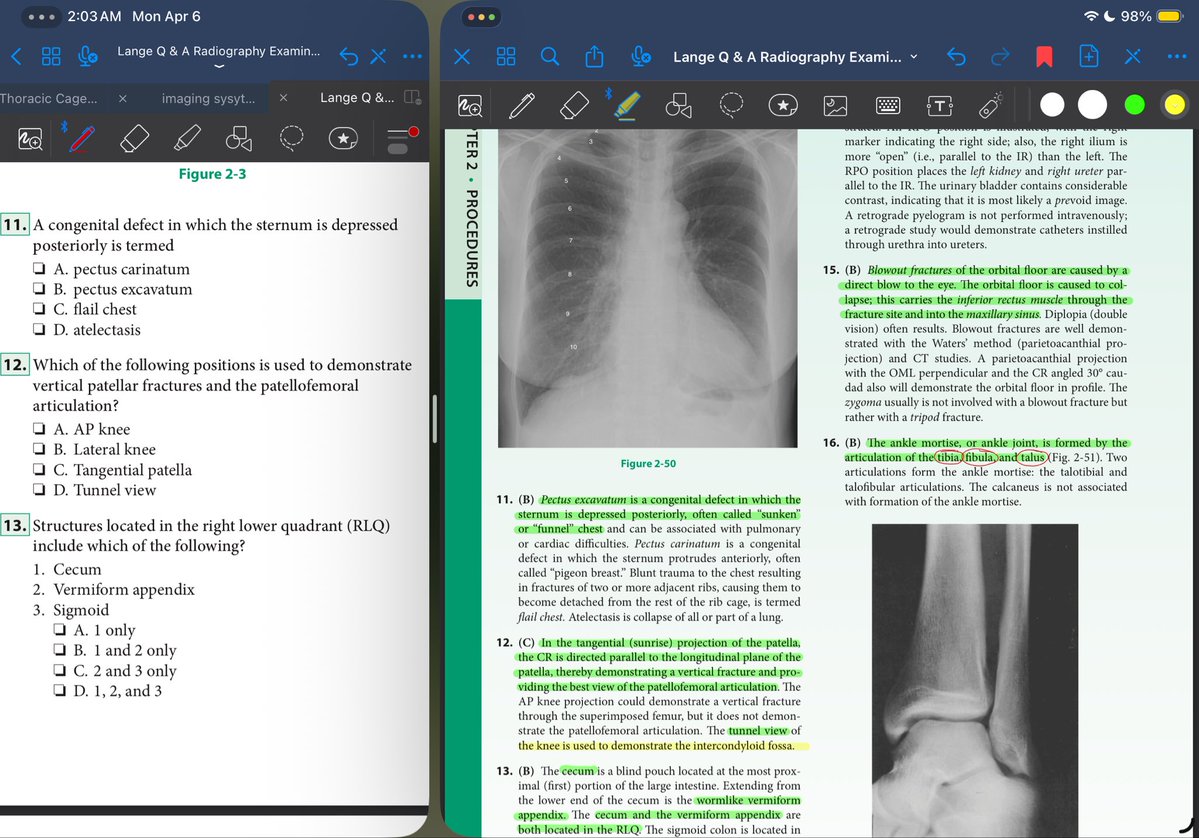Tick checkbox for A. AP knee
This screenshot has width=1199, height=838.
tap(39, 428)
